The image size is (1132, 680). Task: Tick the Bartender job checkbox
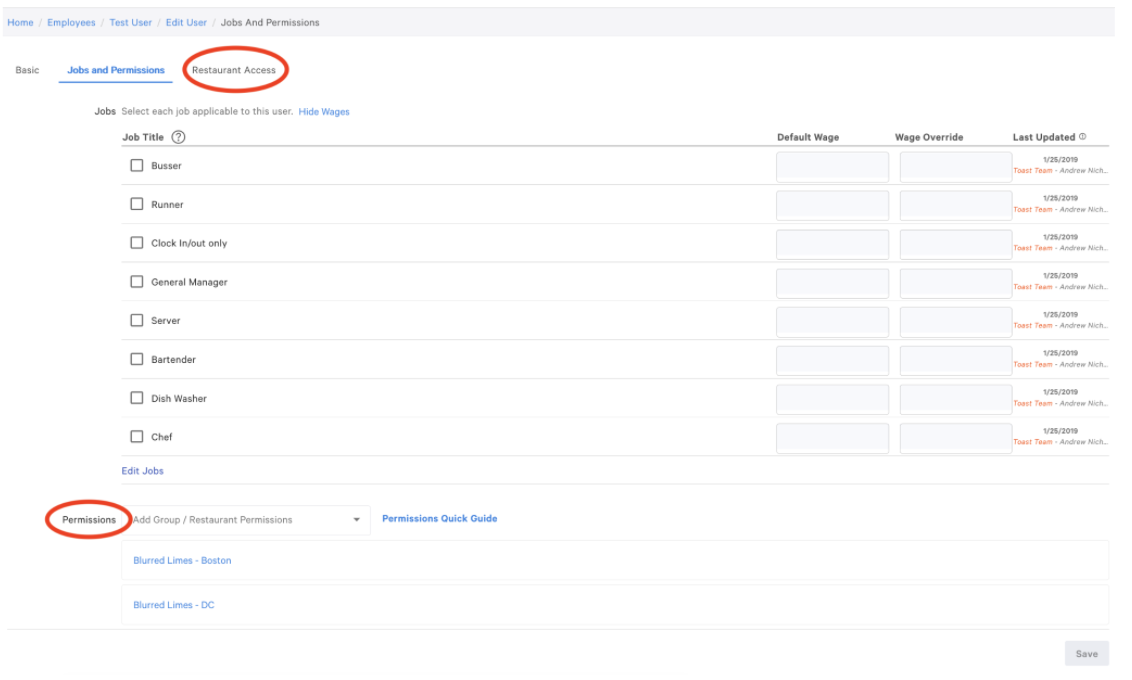(x=137, y=360)
